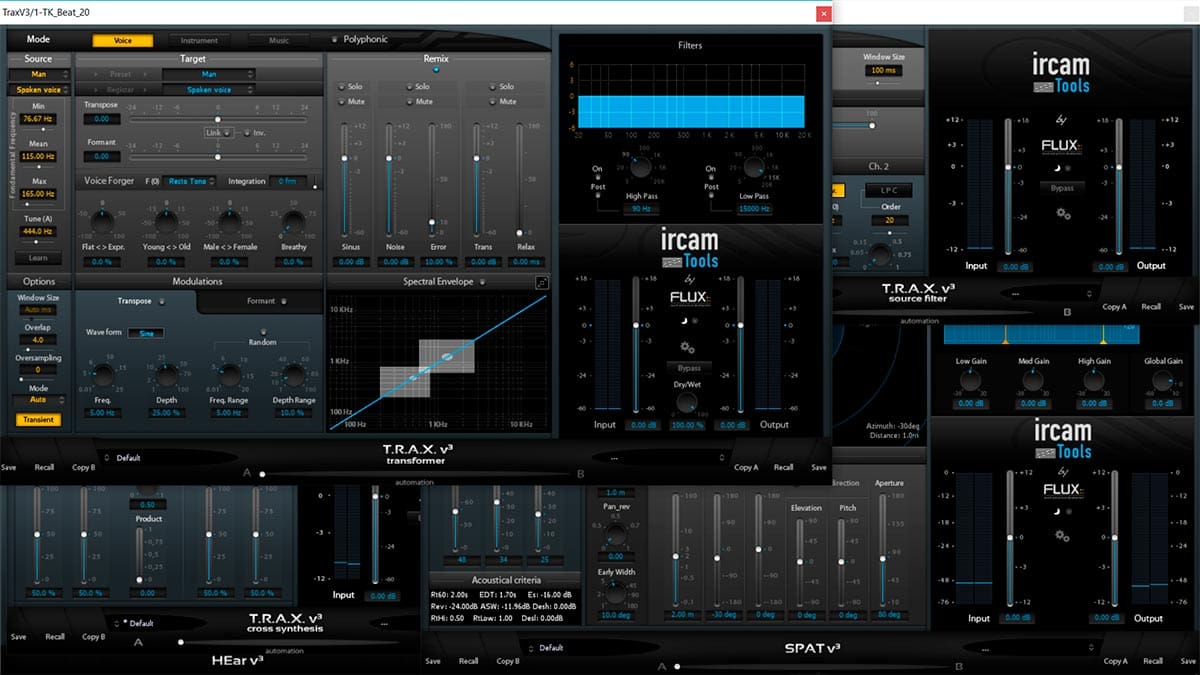This screenshot has width=1200, height=675.
Task: Click Copy A in the Transformer footer
Action: (747, 467)
